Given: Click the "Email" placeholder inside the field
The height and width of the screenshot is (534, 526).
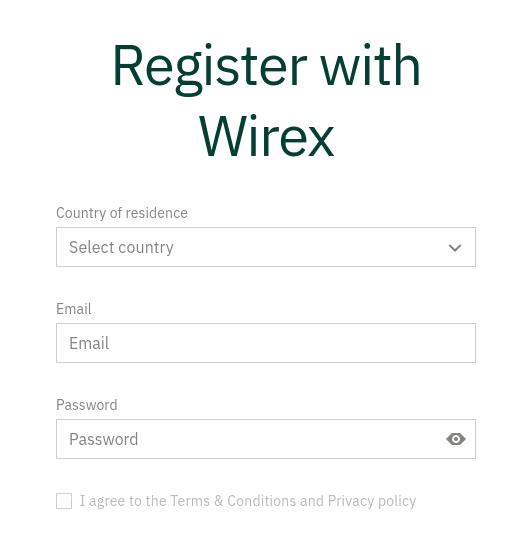Looking at the screenshot, I should [89, 343].
